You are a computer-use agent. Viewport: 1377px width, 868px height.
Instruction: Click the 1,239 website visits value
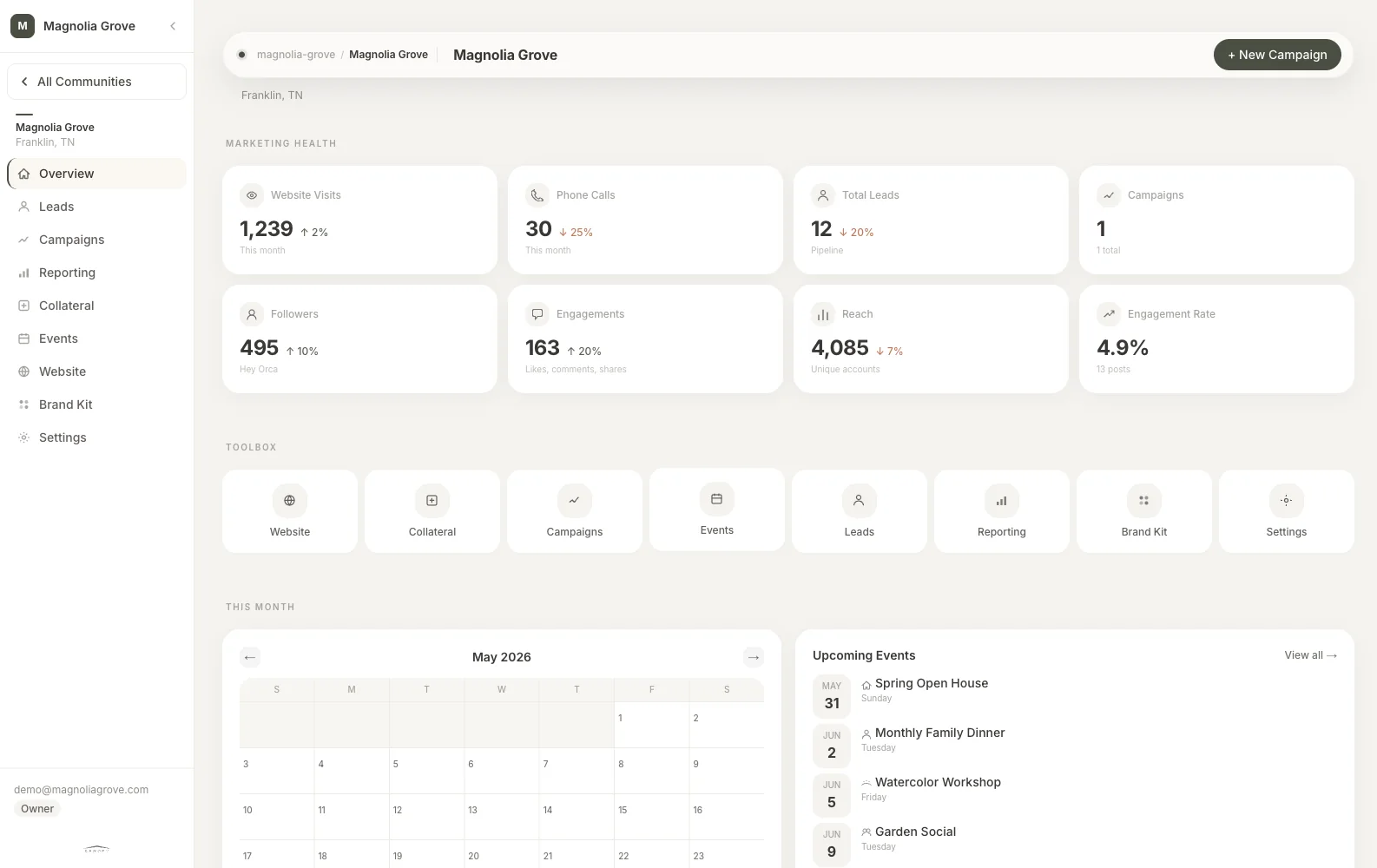click(x=267, y=229)
